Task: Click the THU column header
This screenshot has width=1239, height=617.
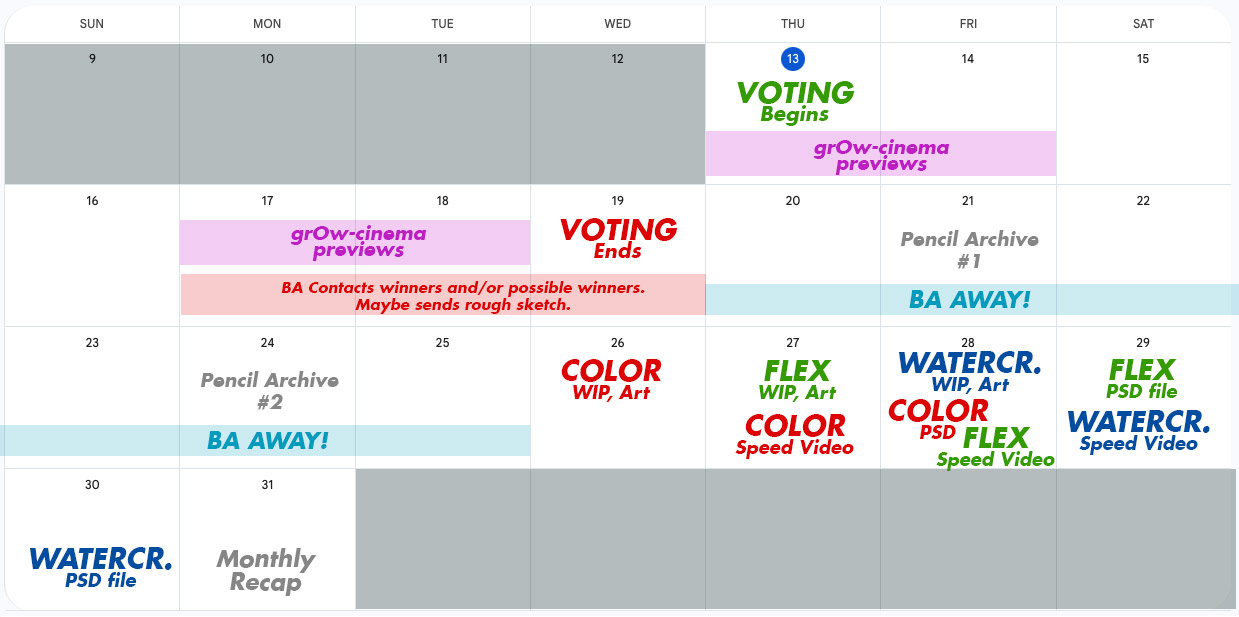Action: 792,24
